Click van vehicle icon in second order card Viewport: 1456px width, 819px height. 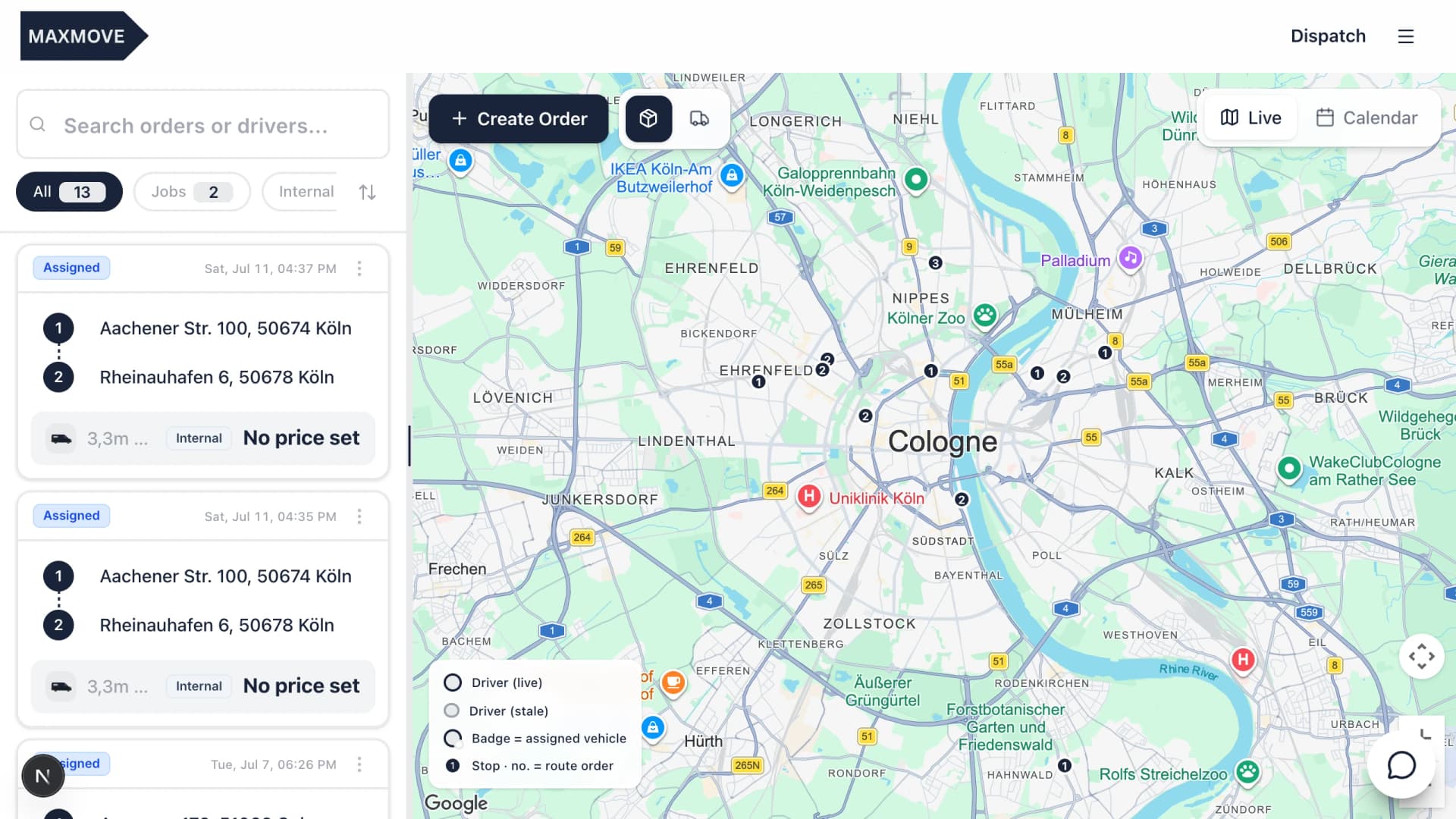point(61,686)
